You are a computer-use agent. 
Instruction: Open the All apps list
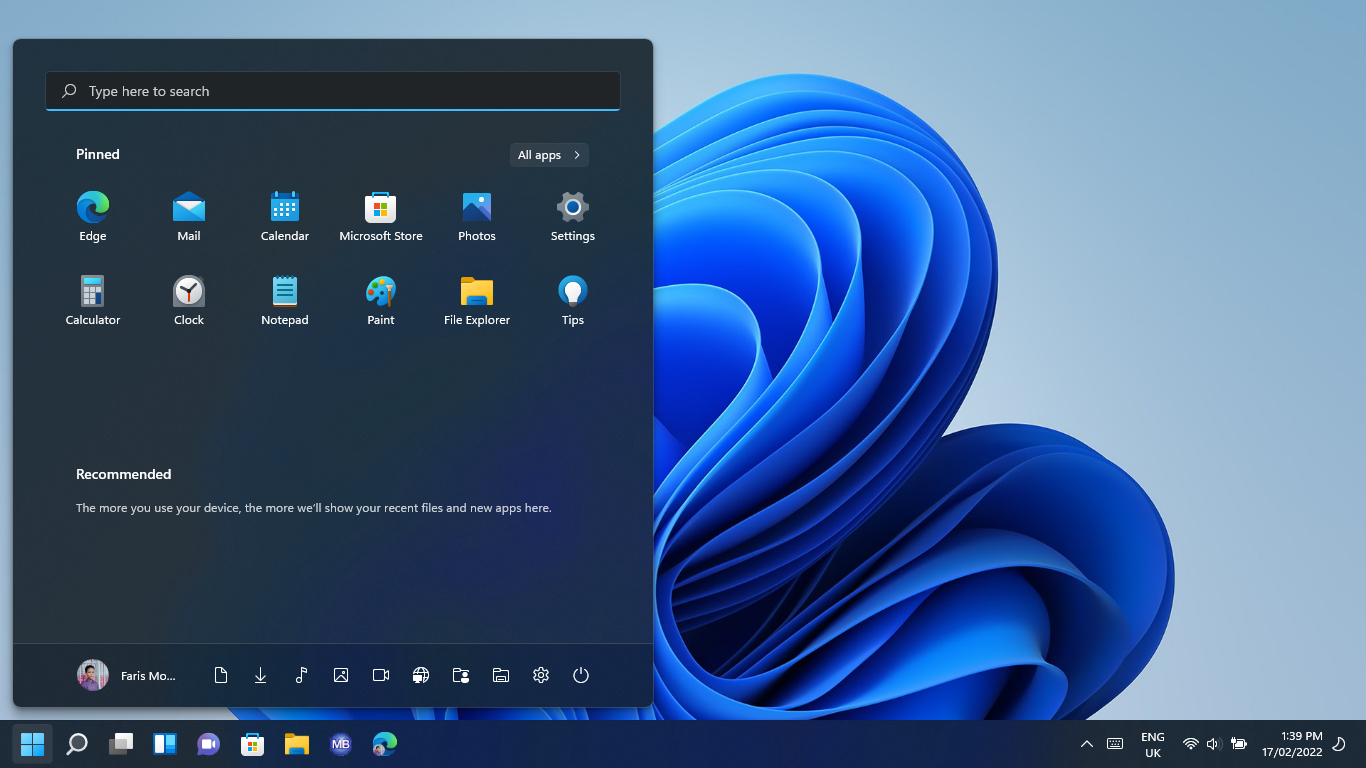[549, 155]
